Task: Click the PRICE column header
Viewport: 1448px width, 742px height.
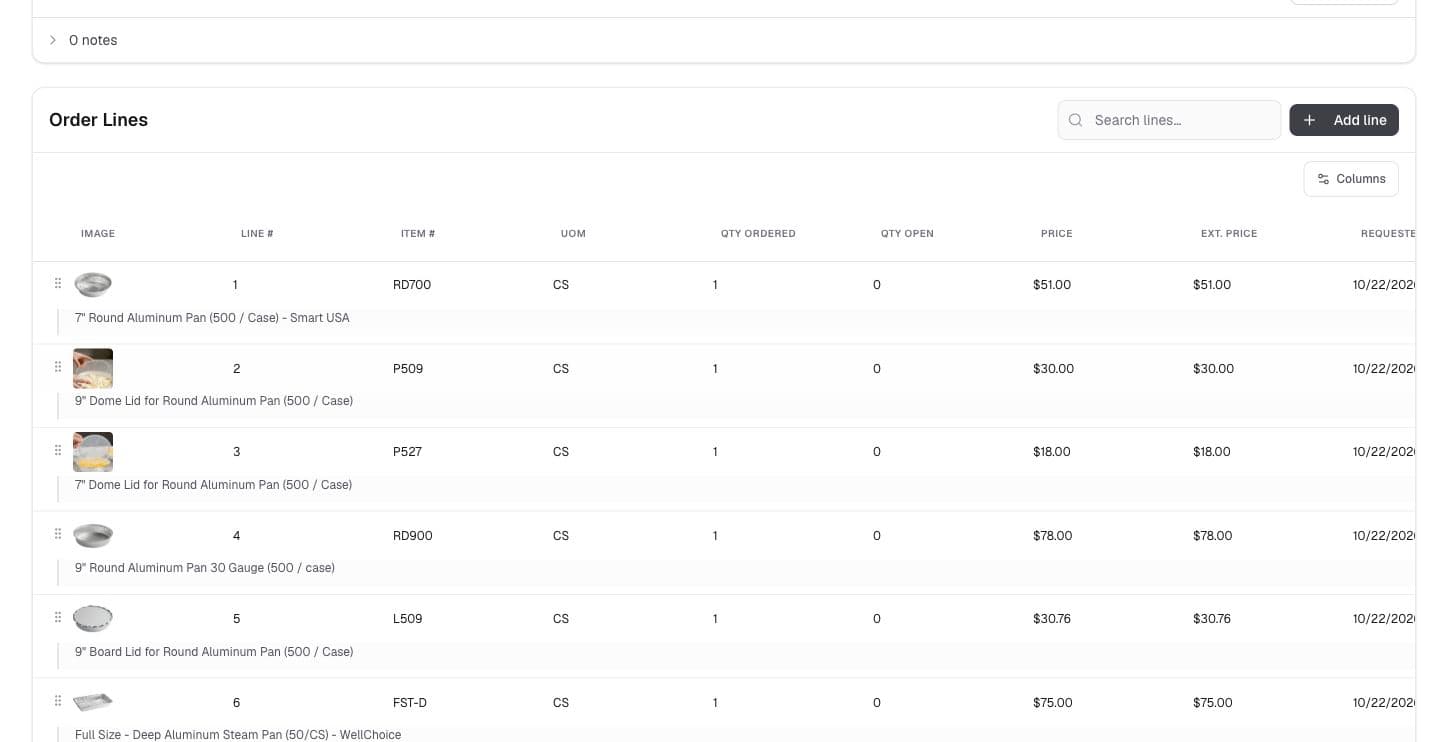Action: click(x=1056, y=234)
